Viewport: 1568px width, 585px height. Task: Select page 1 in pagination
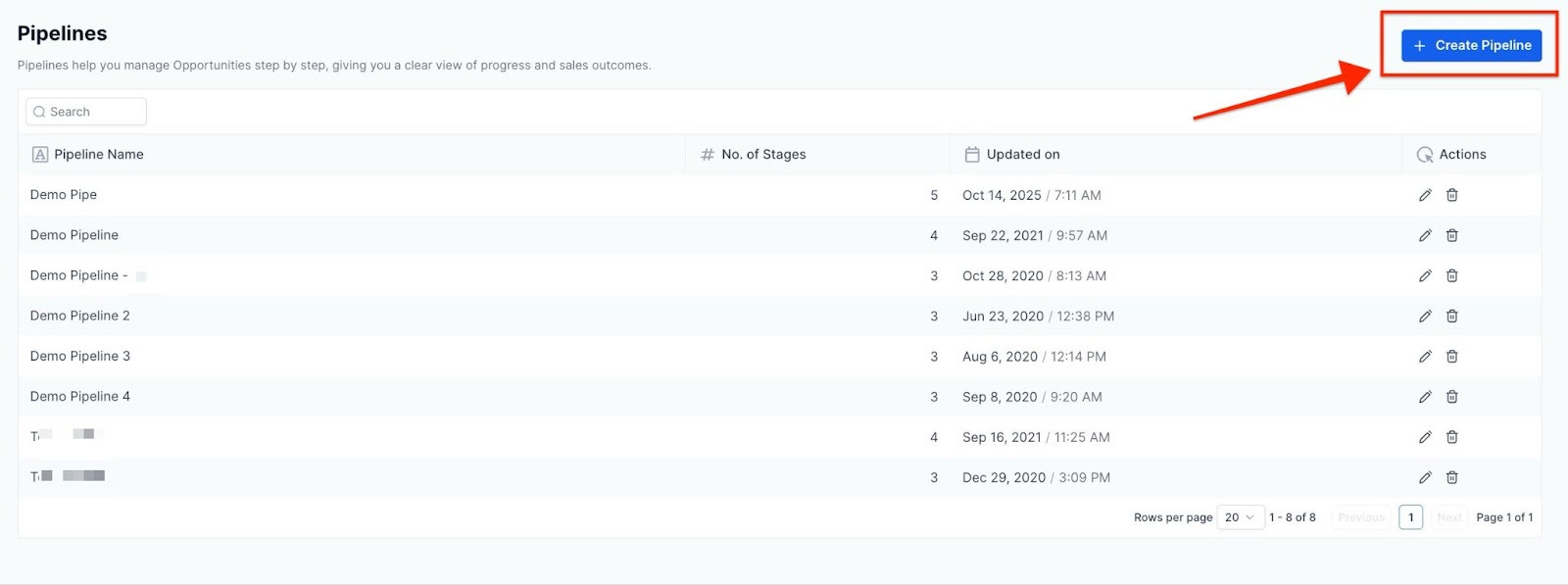click(x=1410, y=517)
